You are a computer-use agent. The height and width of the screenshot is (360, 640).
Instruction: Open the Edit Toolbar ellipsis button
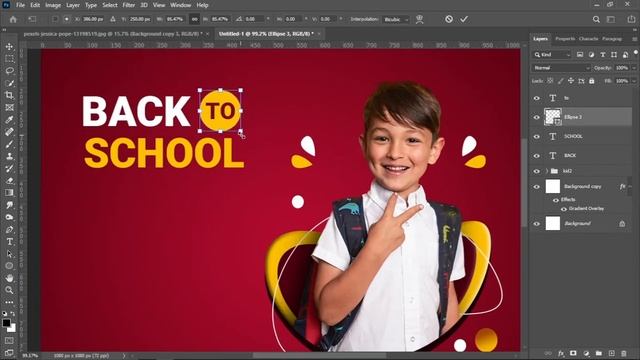[x=9, y=302]
